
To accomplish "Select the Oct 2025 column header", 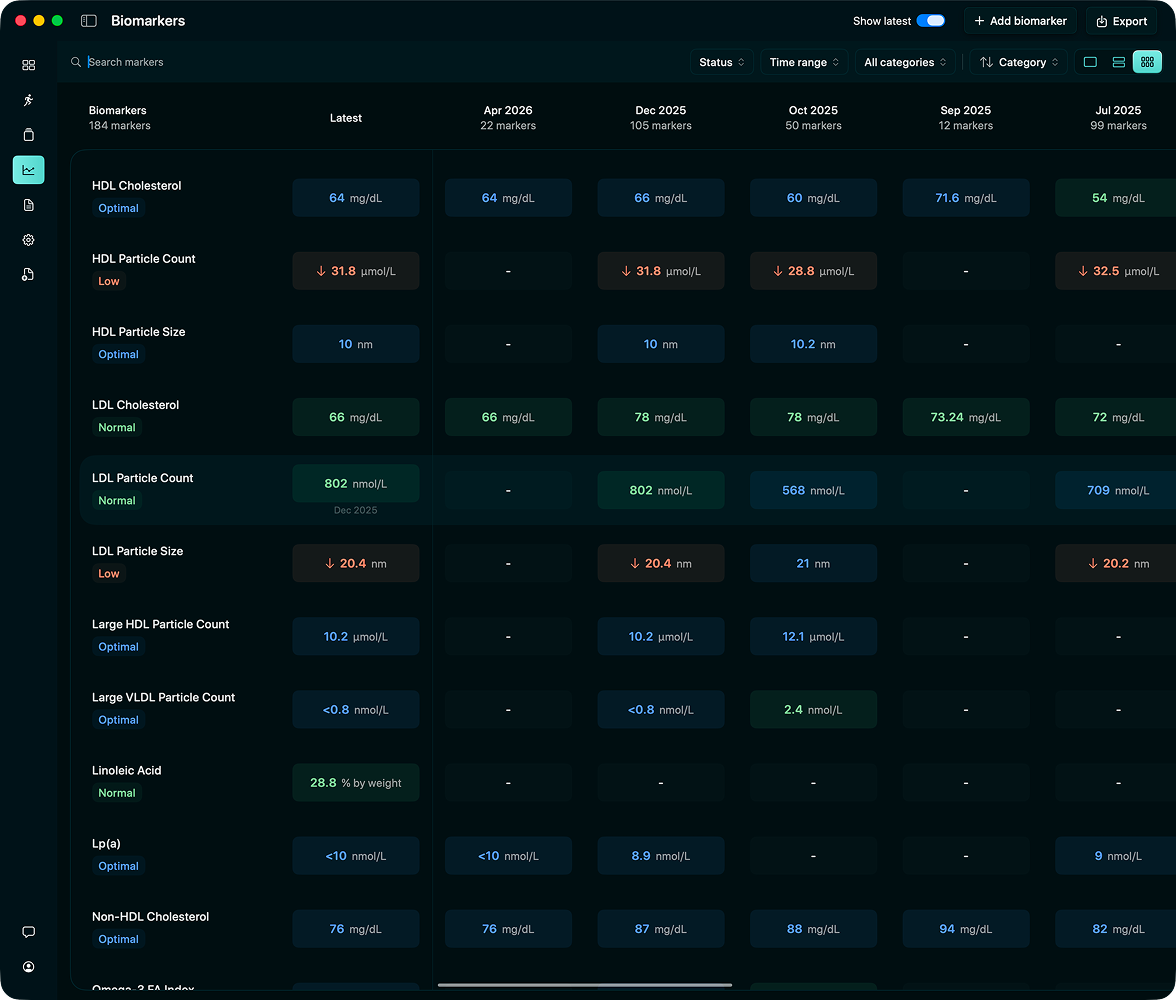I will pos(813,118).
